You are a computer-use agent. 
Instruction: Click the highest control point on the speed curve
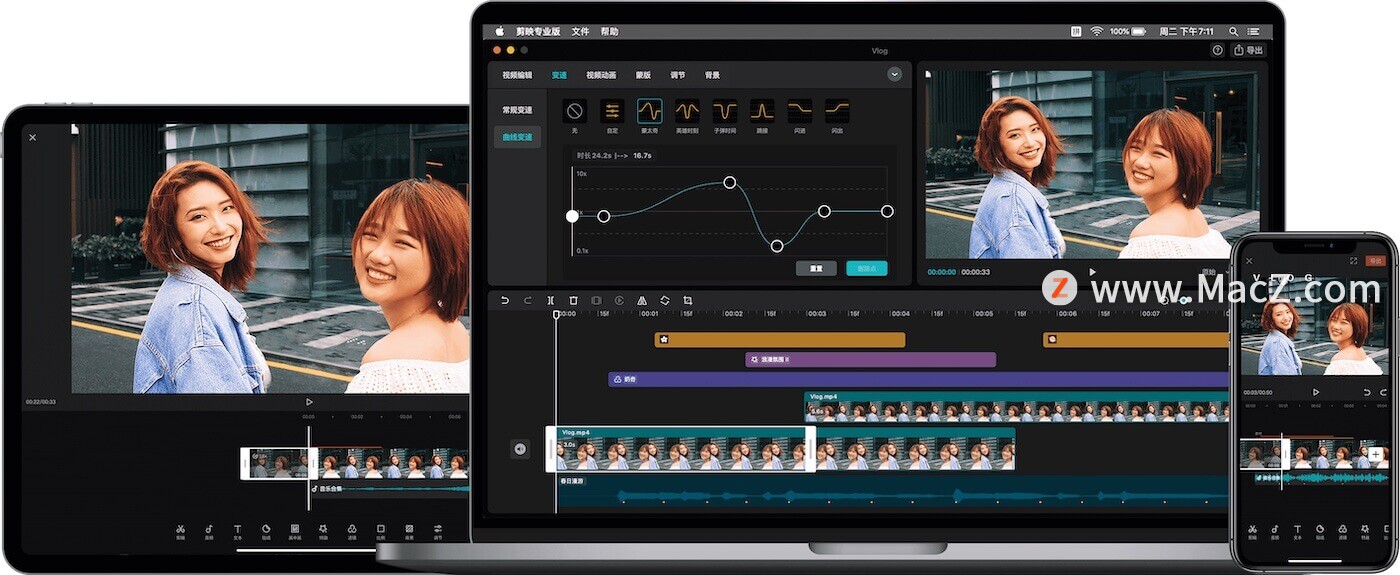pyautogui.click(x=730, y=182)
